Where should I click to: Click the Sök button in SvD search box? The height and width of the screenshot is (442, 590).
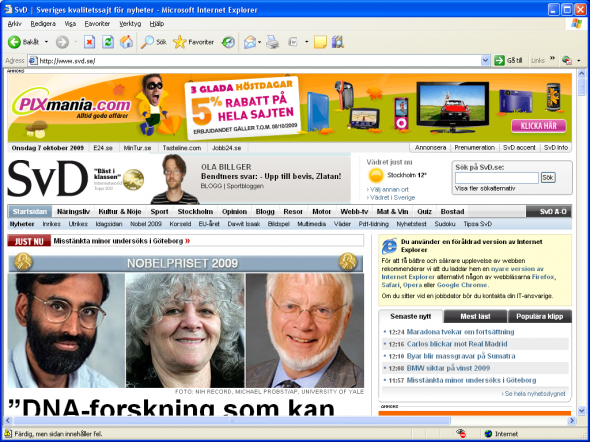(548, 178)
